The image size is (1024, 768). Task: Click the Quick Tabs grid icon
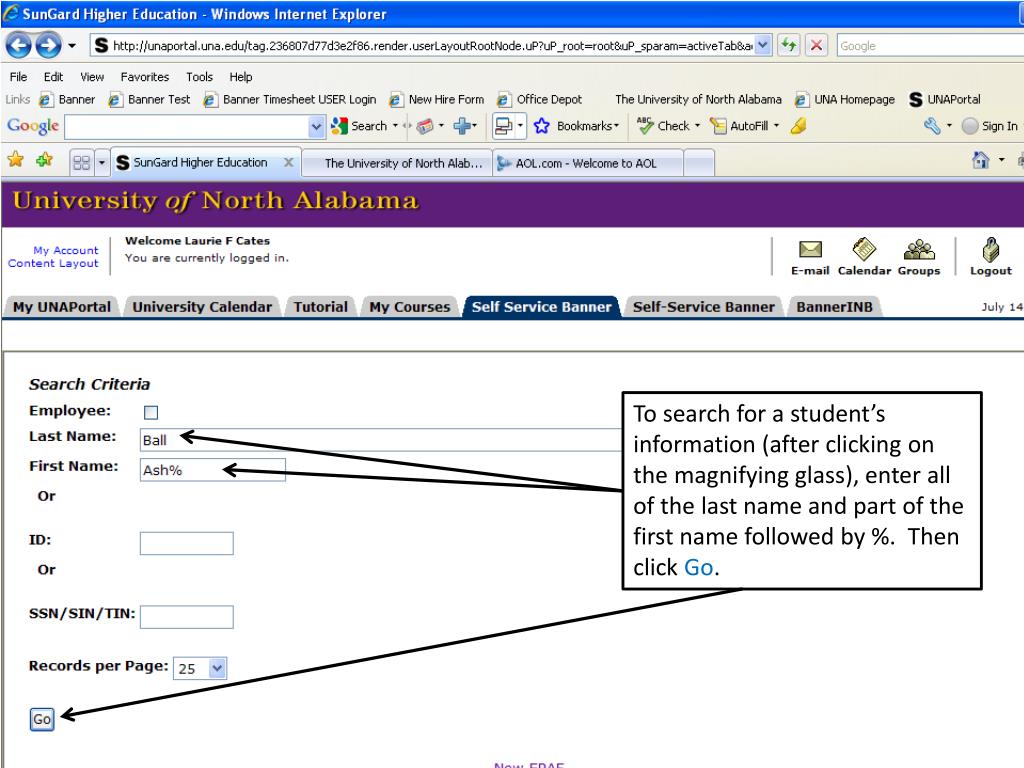(x=82, y=163)
